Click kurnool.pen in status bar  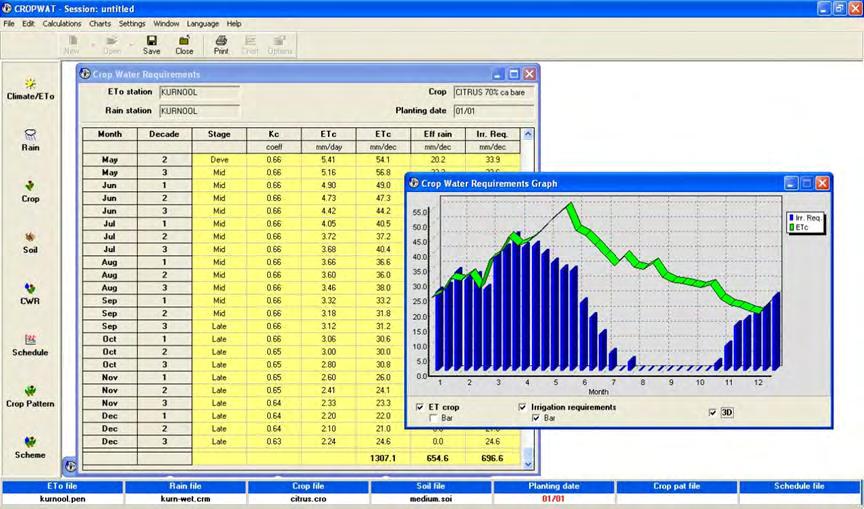click(x=62, y=499)
